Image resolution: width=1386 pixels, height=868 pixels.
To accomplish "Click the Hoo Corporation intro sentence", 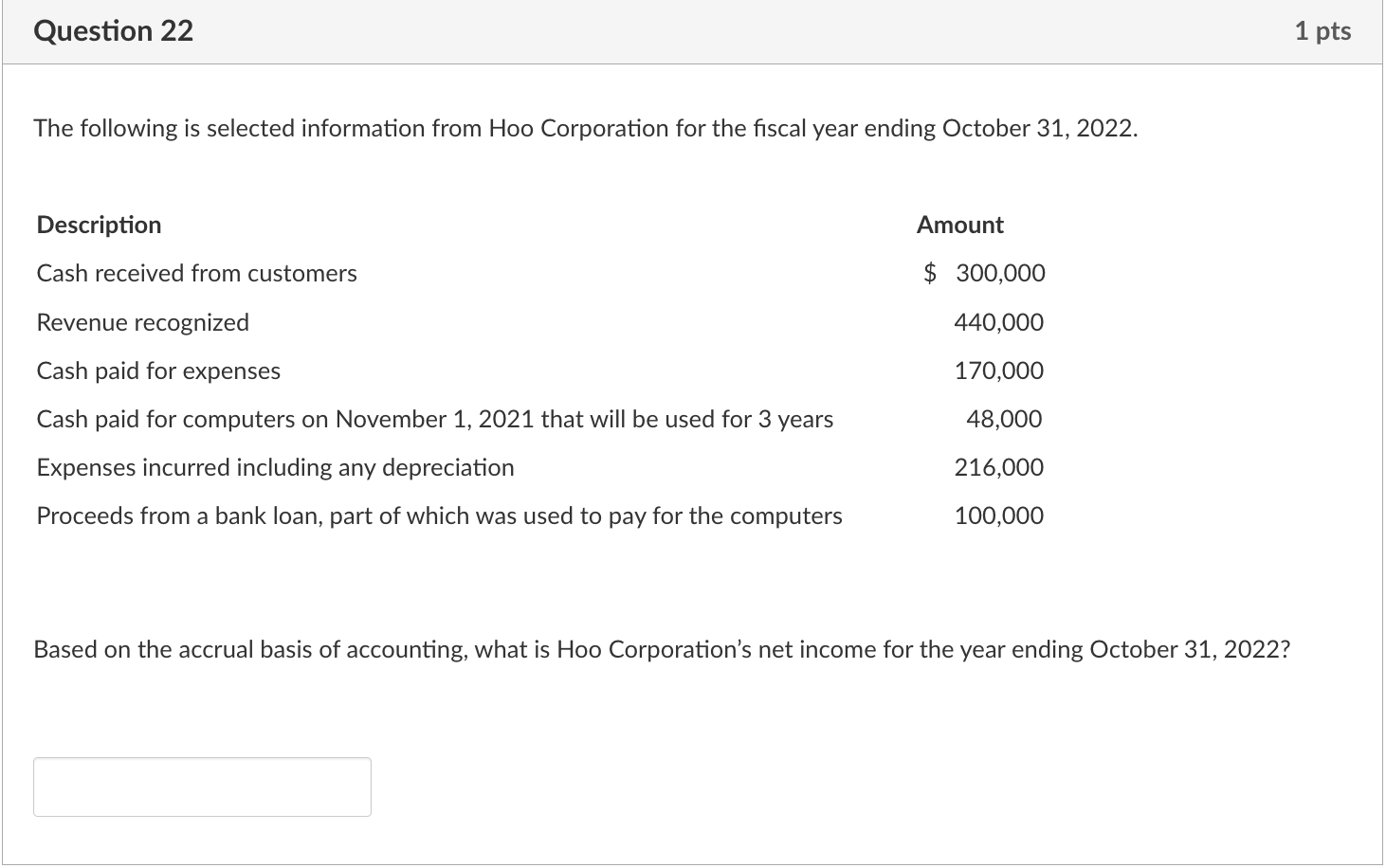I will [x=585, y=128].
